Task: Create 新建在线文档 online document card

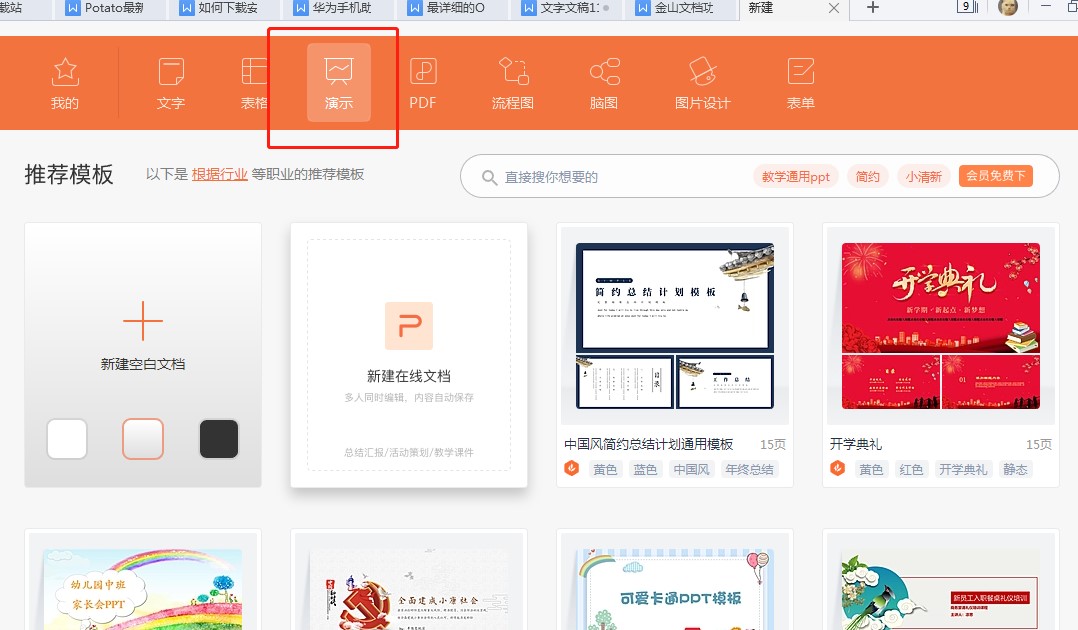Action: (409, 355)
